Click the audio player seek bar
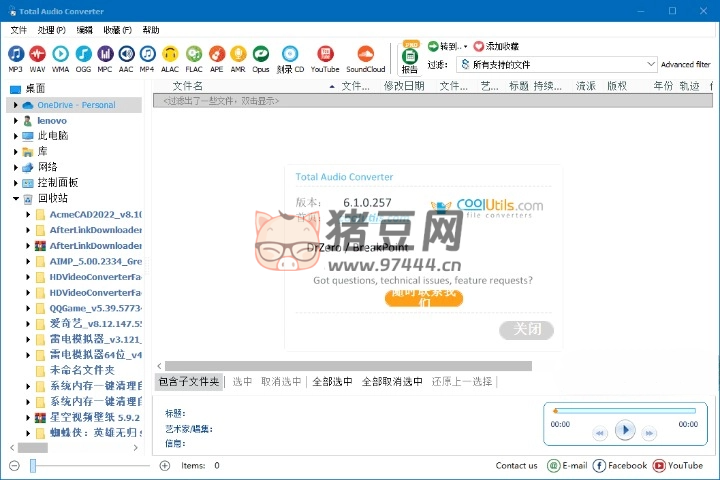The image size is (720, 480). pyautogui.click(x=624, y=410)
